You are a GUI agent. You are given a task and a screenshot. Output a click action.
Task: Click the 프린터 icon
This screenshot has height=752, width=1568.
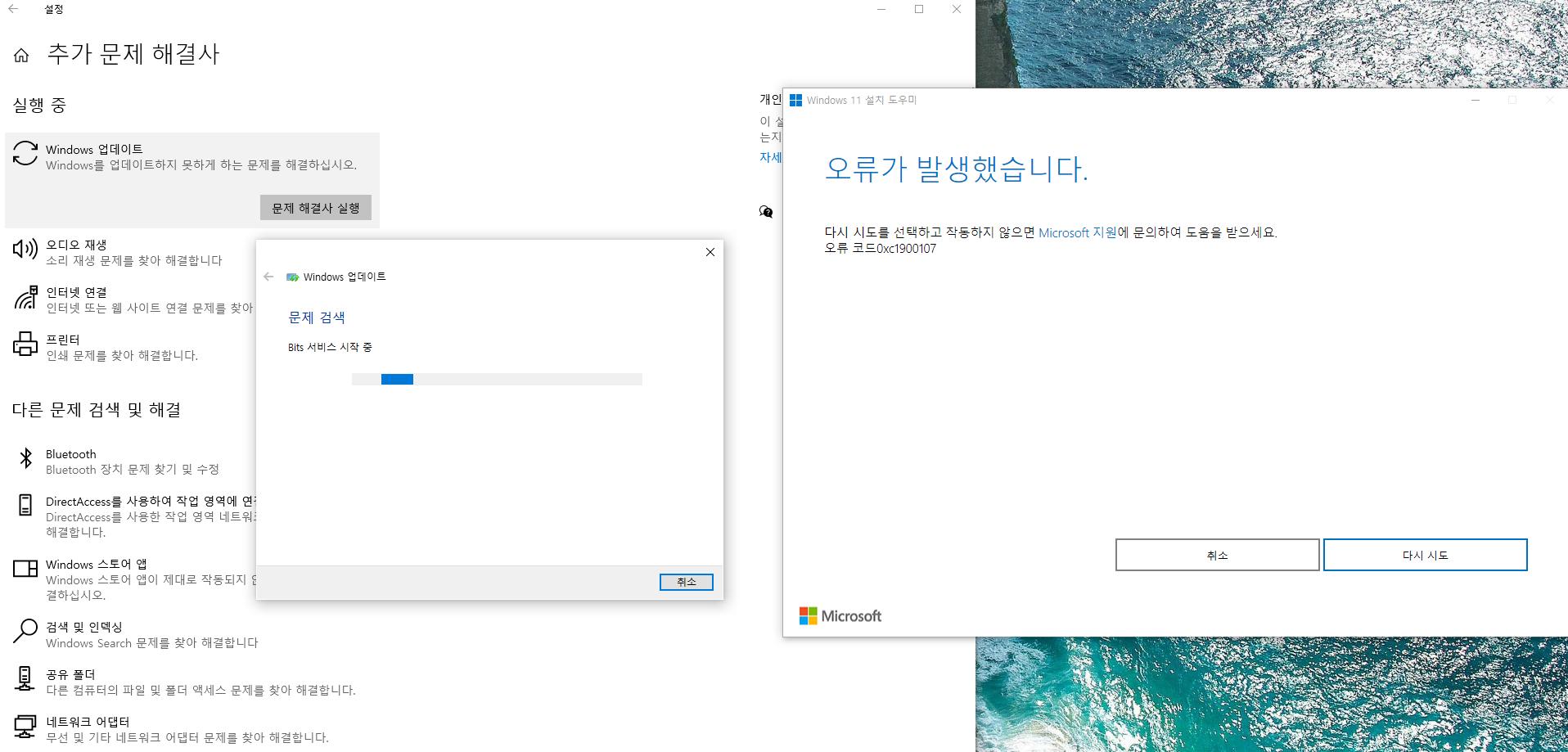coord(25,344)
